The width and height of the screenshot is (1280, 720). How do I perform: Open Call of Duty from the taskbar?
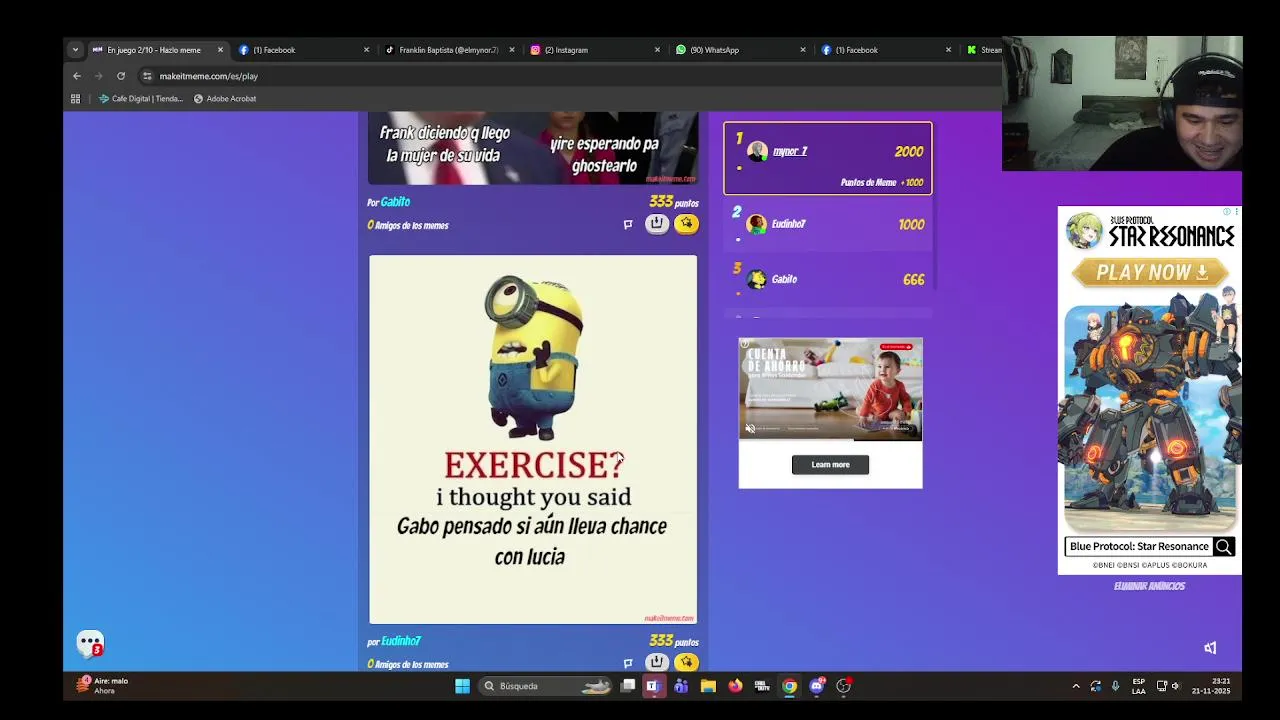pos(762,686)
